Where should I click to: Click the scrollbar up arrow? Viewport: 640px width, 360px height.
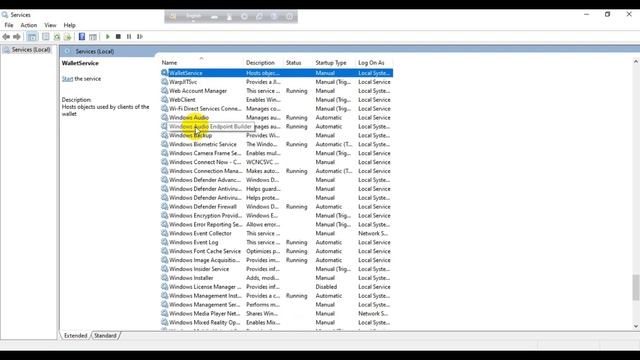(x=636, y=62)
